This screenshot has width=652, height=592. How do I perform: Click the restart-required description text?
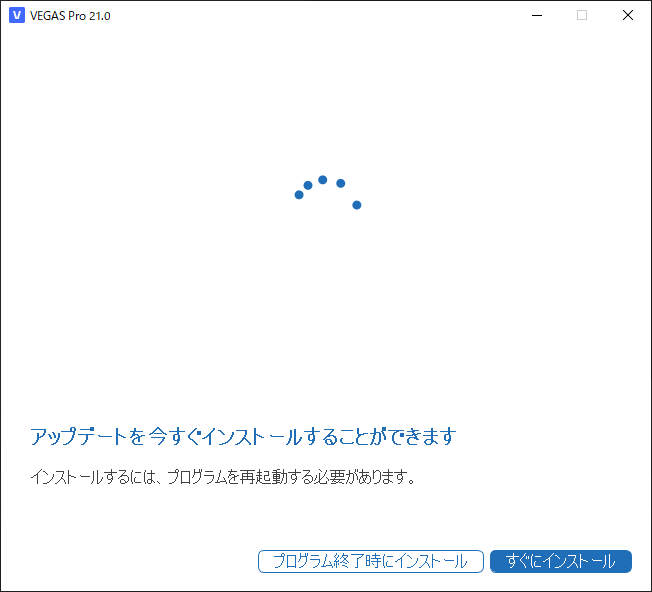click(222, 477)
